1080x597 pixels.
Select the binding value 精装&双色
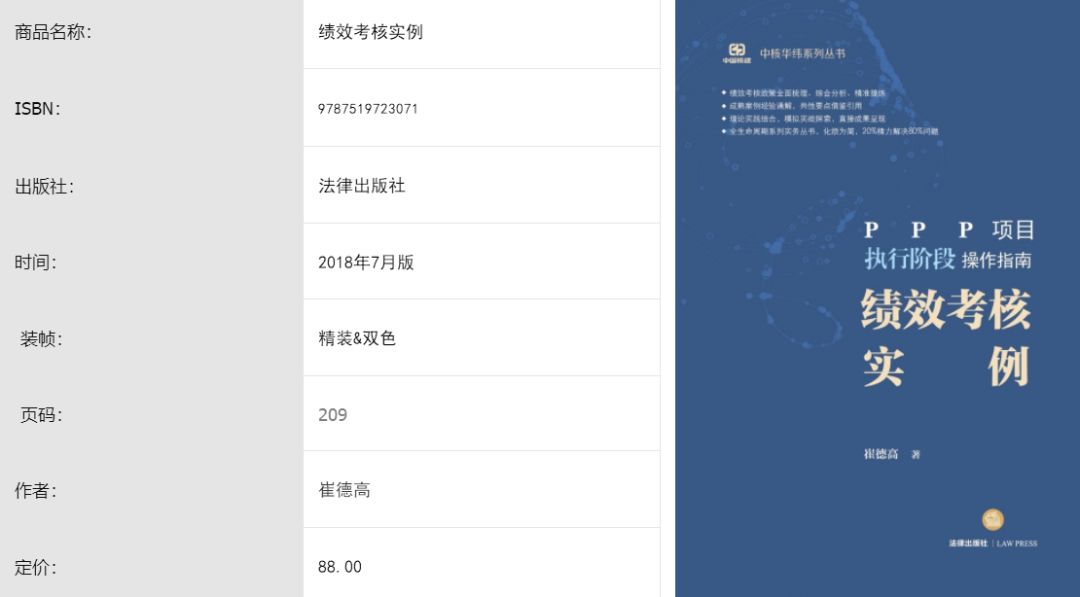click(357, 339)
